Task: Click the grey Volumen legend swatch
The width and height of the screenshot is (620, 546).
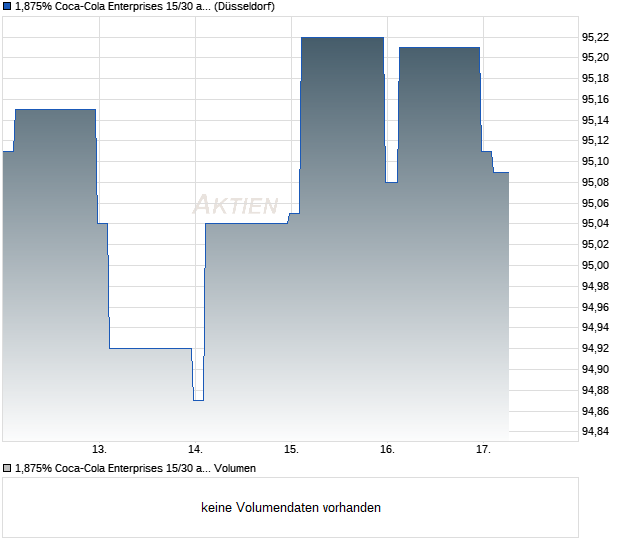Action: pyautogui.click(x=7, y=468)
